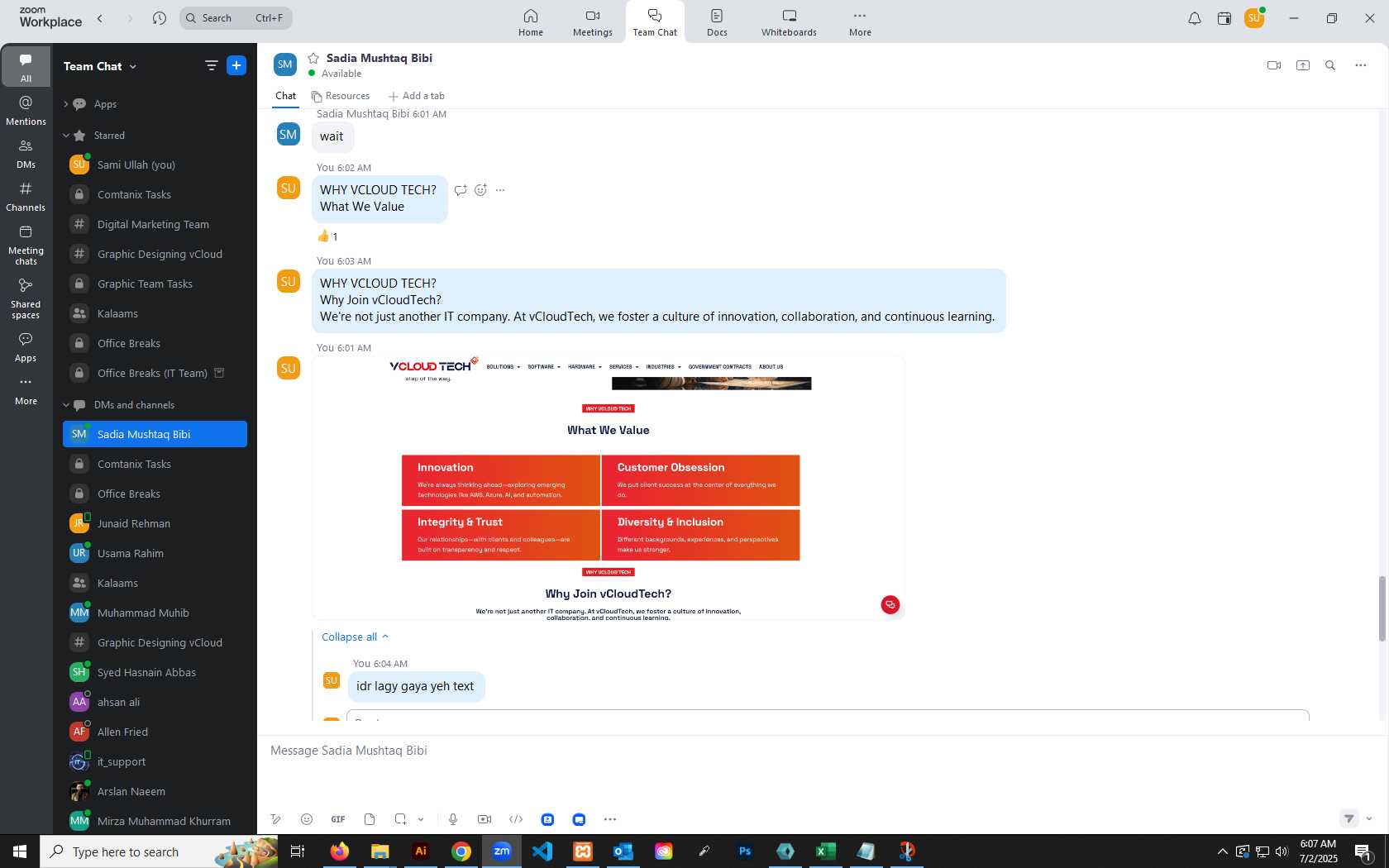Open the Channels sidebar section
The image size is (1389, 868).
click(26, 196)
